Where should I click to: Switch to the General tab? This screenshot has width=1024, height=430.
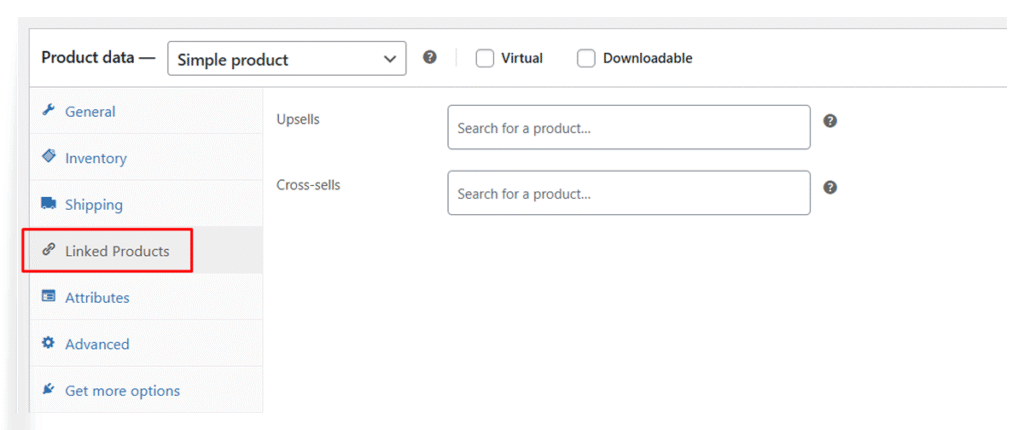(x=90, y=112)
